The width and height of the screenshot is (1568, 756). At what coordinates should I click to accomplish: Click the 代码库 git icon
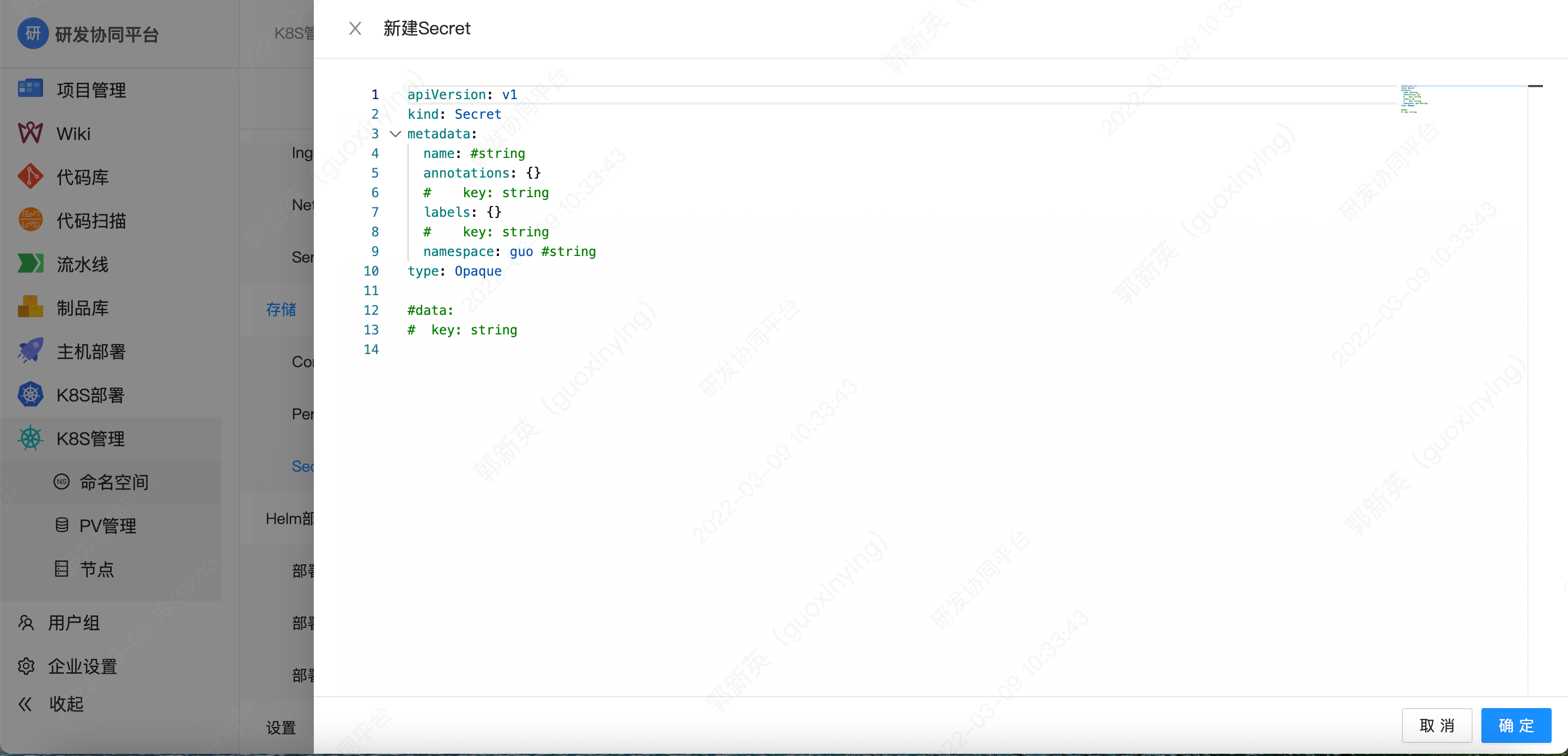(x=30, y=176)
